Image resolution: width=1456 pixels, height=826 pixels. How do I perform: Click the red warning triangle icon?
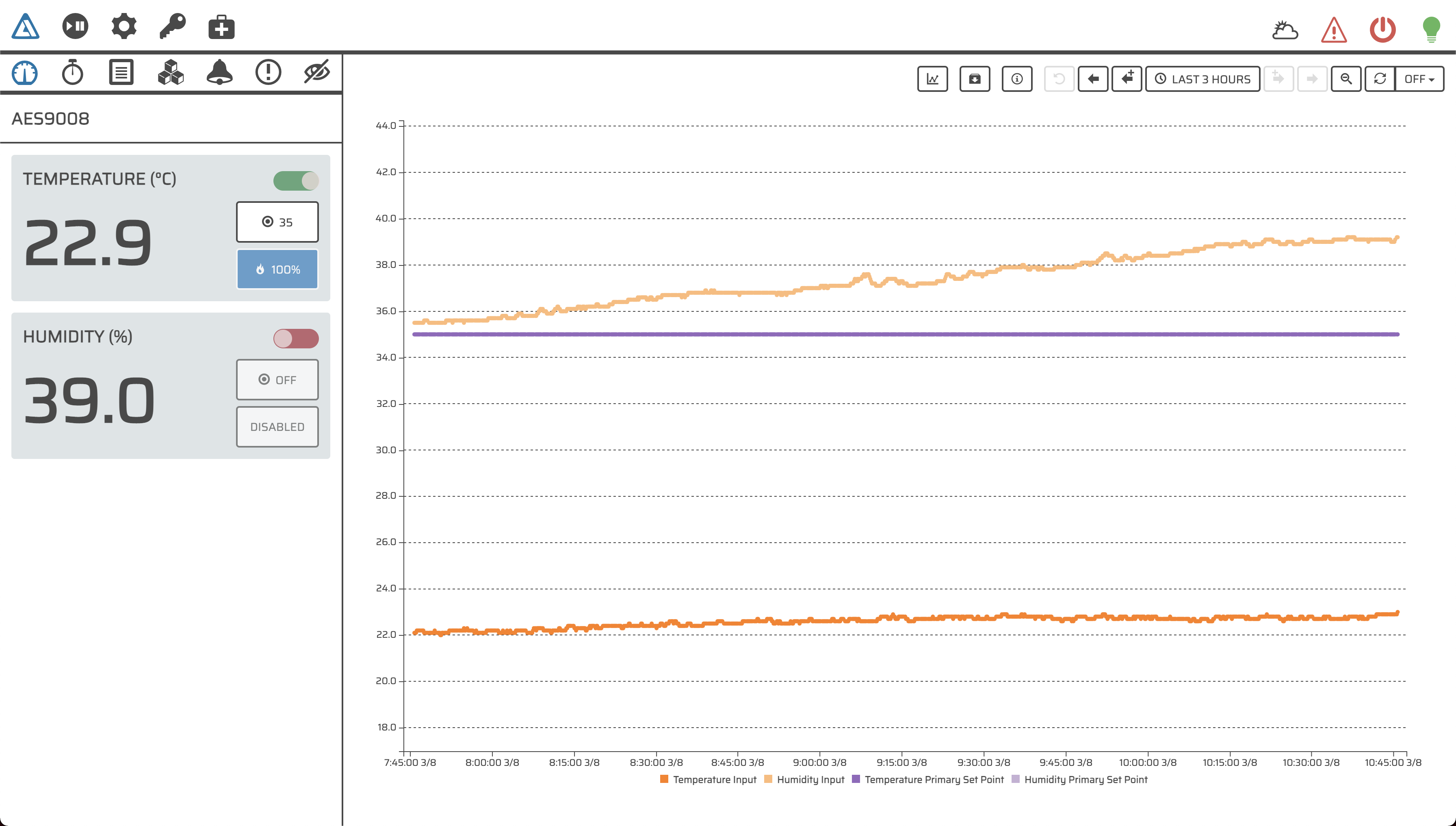[x=1334, y=30]
